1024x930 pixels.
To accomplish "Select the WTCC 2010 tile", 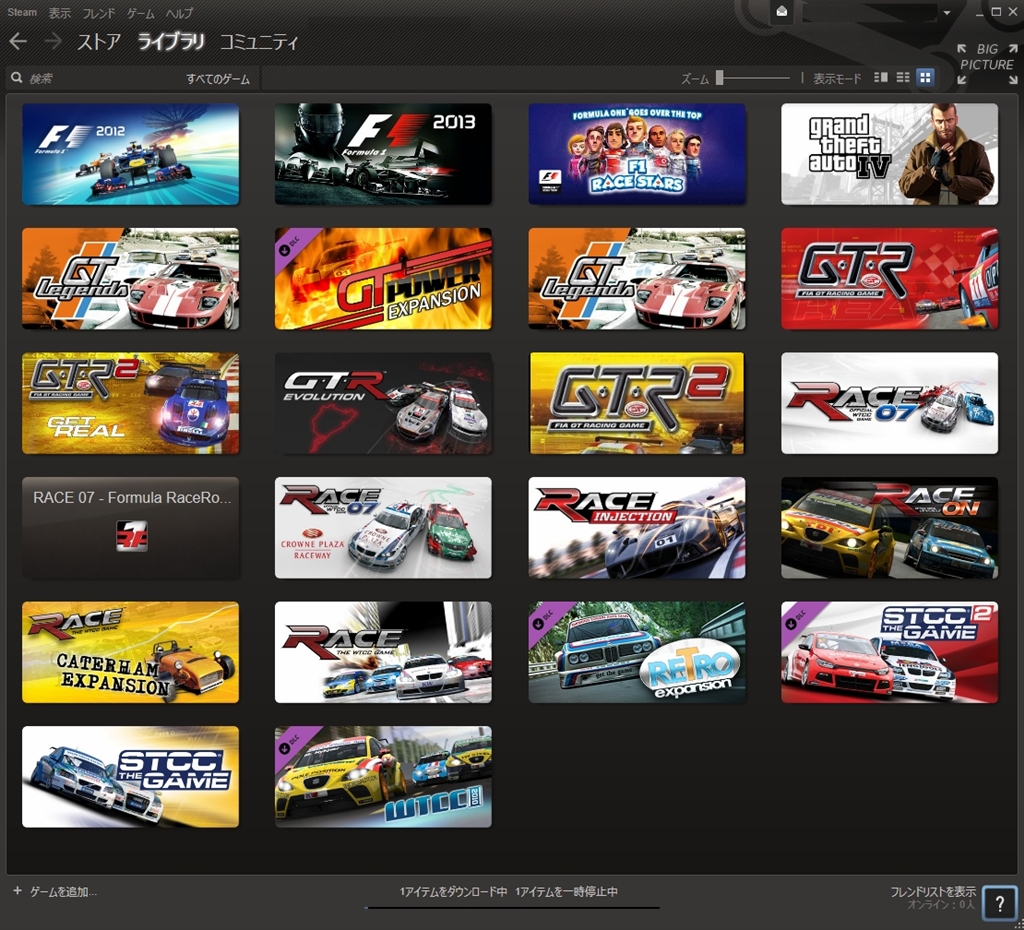I will point(383,777).
